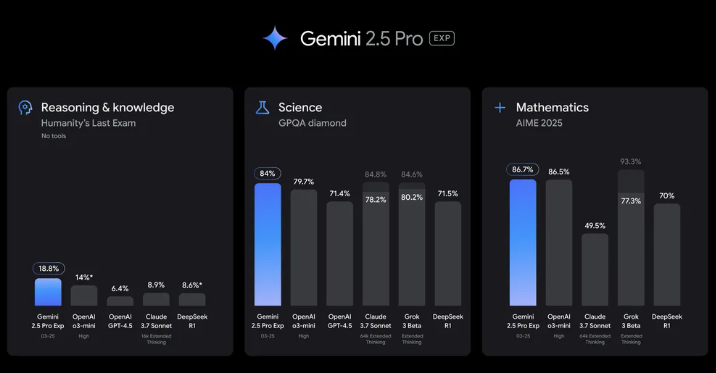Click the Gemini sparkle star logo
716x373 pixels.
click(x=275, y=38)
